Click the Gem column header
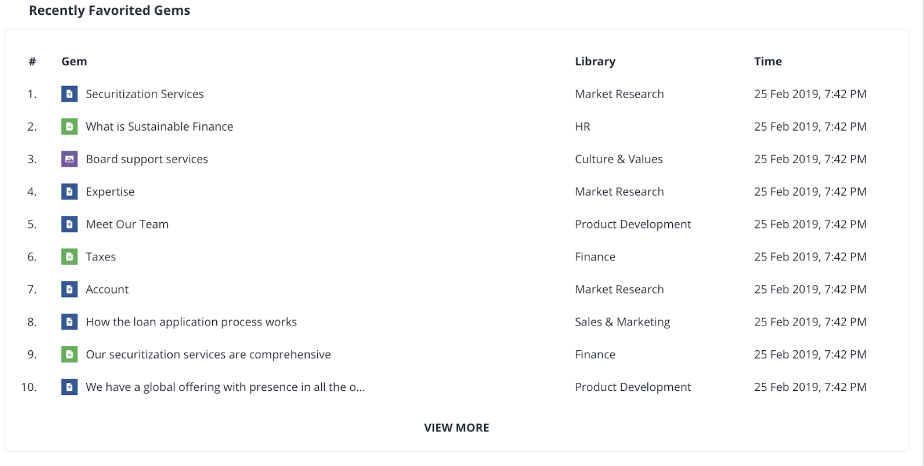924x466 pixels. click(x=74, y=61)
